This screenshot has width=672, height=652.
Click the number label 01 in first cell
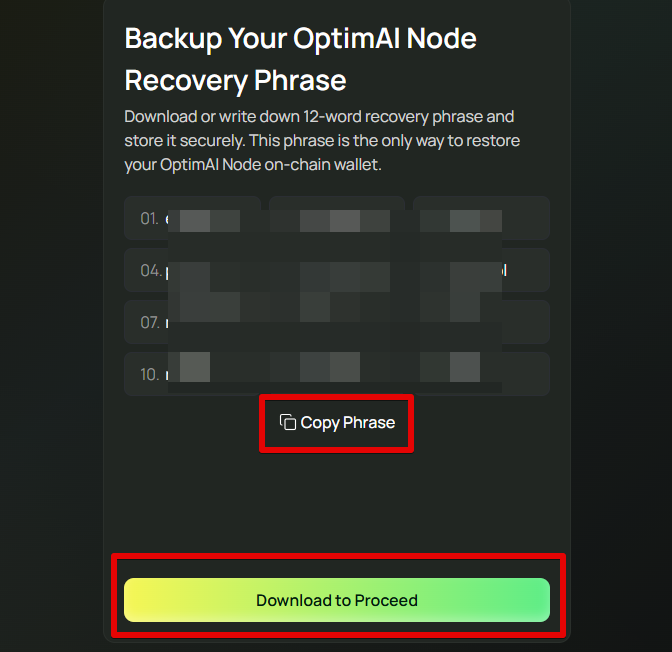pos(149,219)
